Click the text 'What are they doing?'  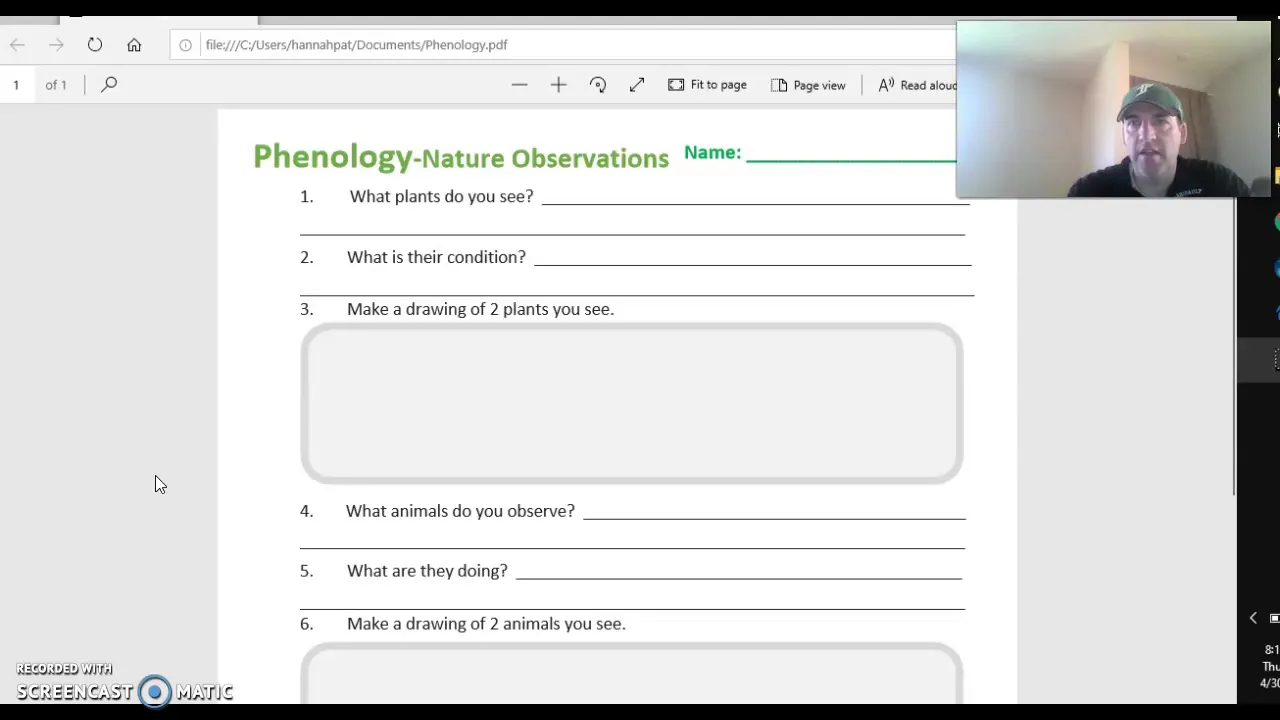427,572
